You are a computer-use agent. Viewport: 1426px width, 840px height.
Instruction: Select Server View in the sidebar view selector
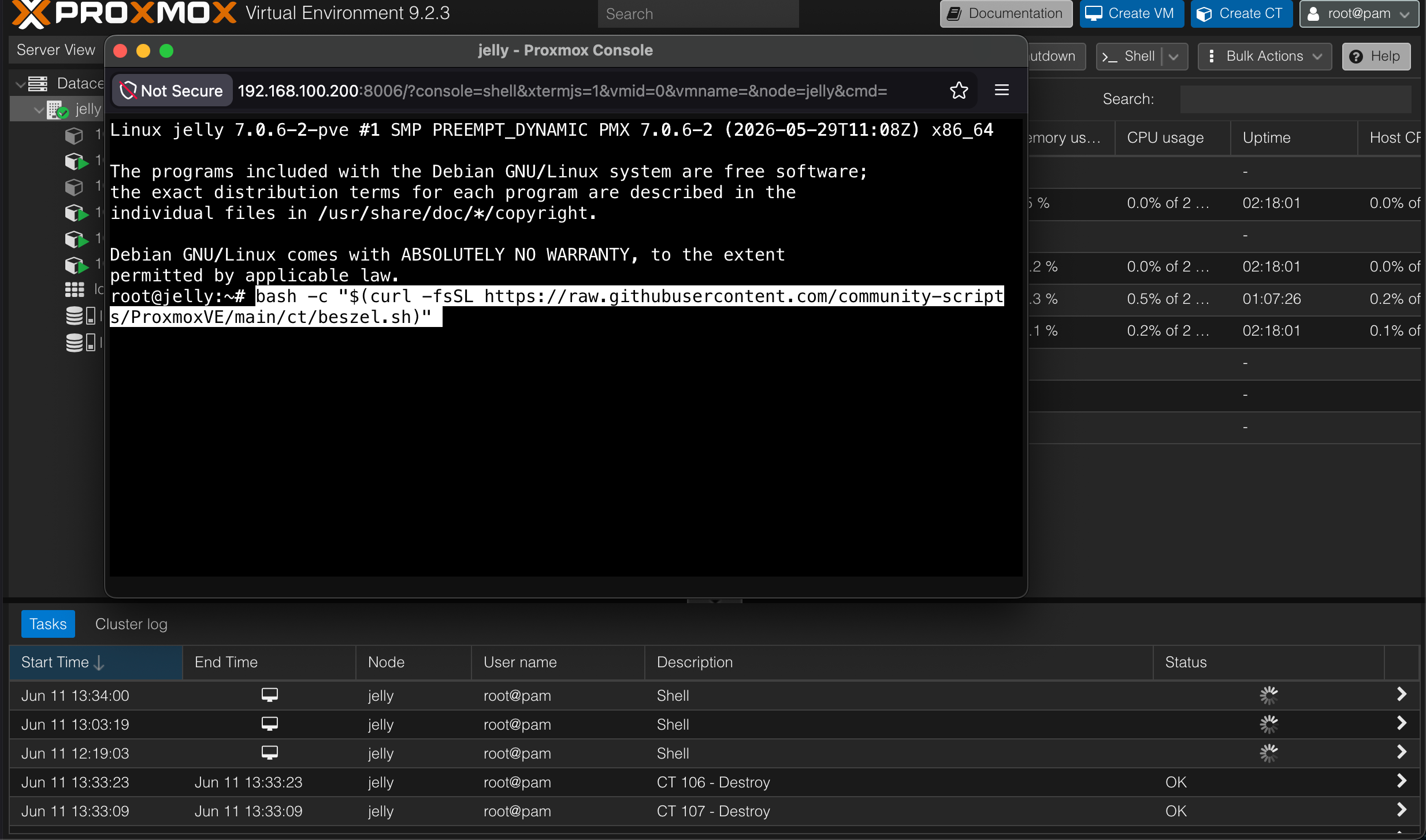click(56, 50)
